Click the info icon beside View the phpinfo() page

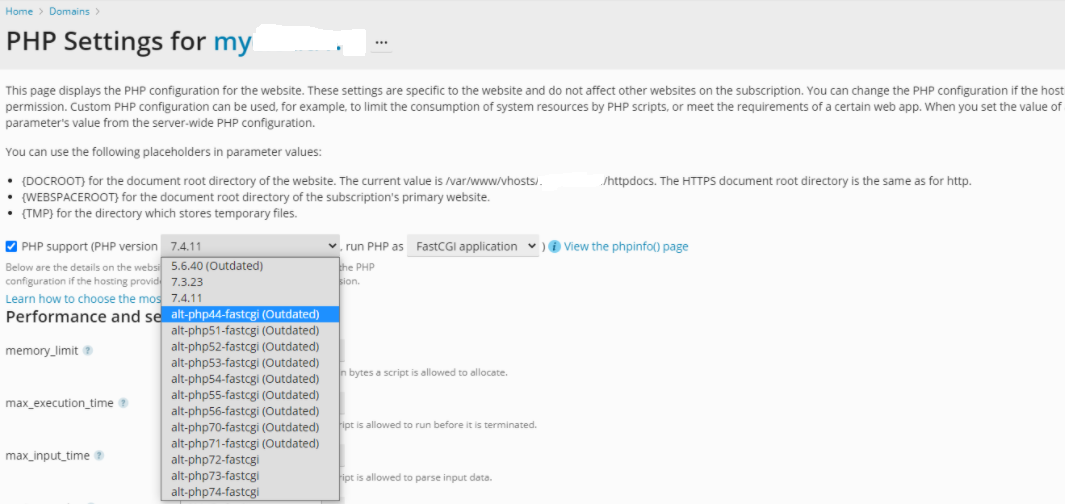(x=554, y=247)
